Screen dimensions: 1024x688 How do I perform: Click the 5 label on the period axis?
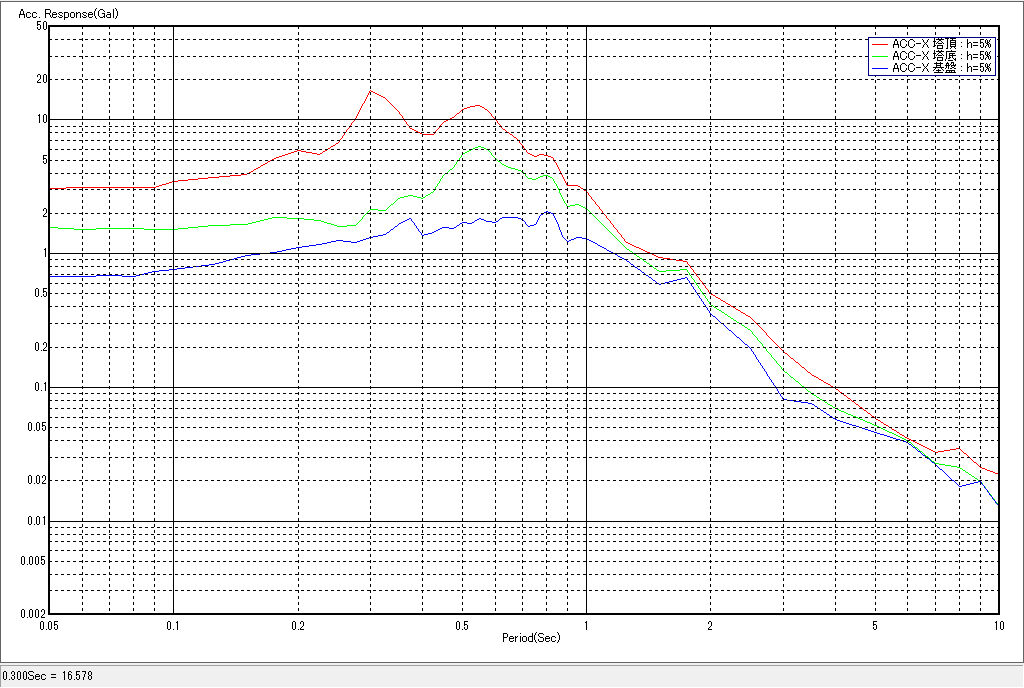coord(874,625)
